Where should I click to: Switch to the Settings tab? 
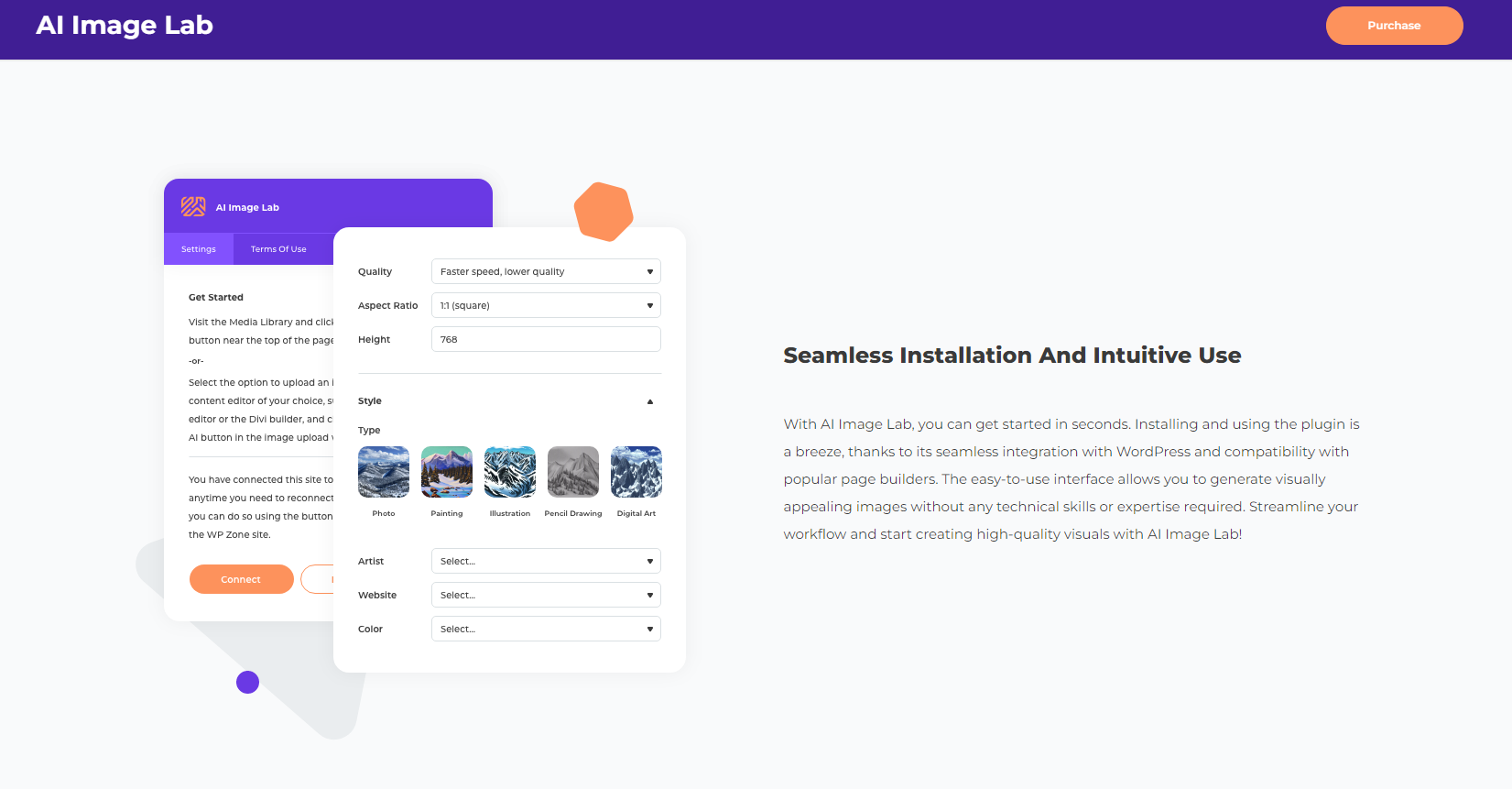tap(199, 249)
